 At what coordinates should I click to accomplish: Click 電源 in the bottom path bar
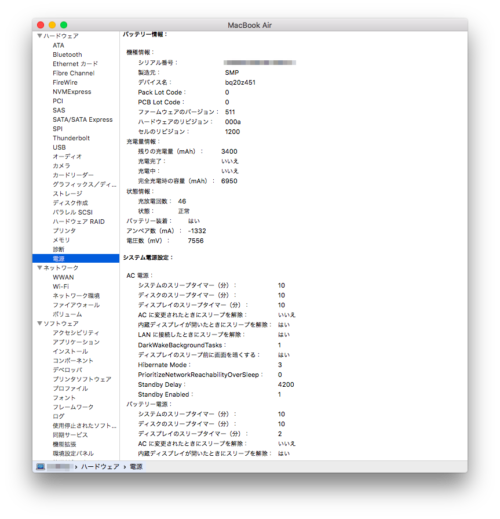pos(136,466)
